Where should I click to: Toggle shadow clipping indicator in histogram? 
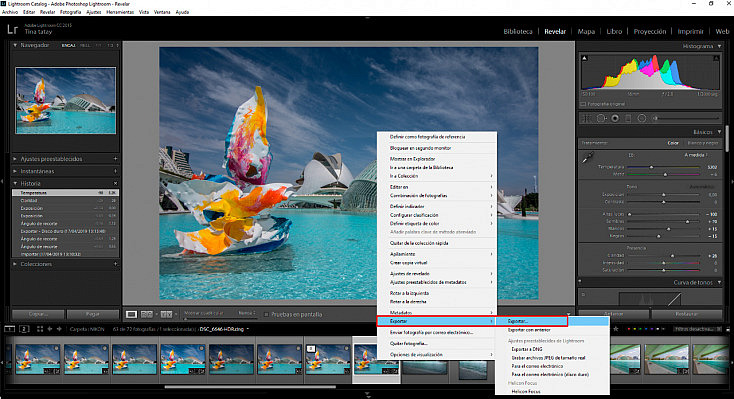(x=585, y=58)
